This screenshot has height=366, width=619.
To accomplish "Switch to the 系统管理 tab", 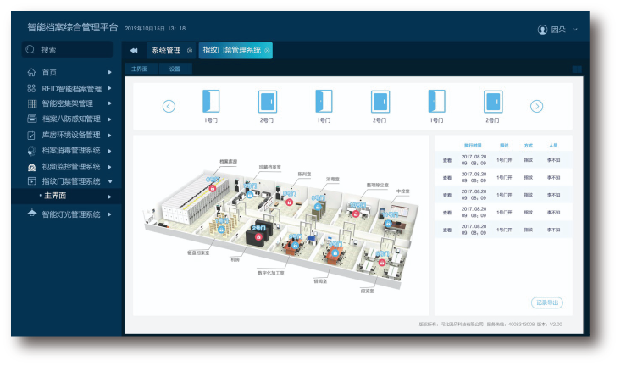I will click(x=166, y=50).
